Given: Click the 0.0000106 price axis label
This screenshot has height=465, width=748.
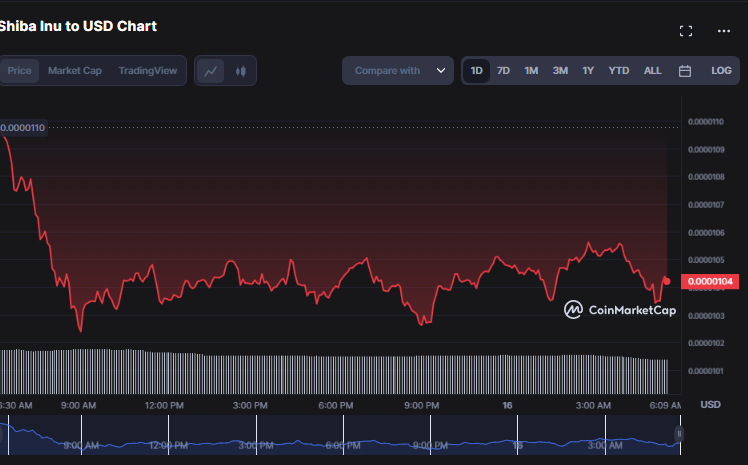Looking at the screenshot, I should pyautogui.click(x=706, y=233).
